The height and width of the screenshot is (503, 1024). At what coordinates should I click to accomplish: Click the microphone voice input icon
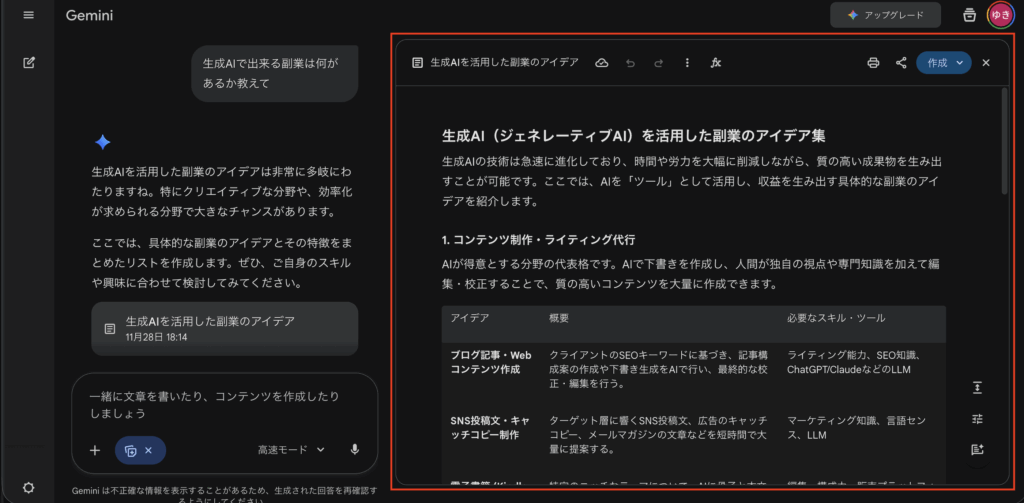pos(354,450)
